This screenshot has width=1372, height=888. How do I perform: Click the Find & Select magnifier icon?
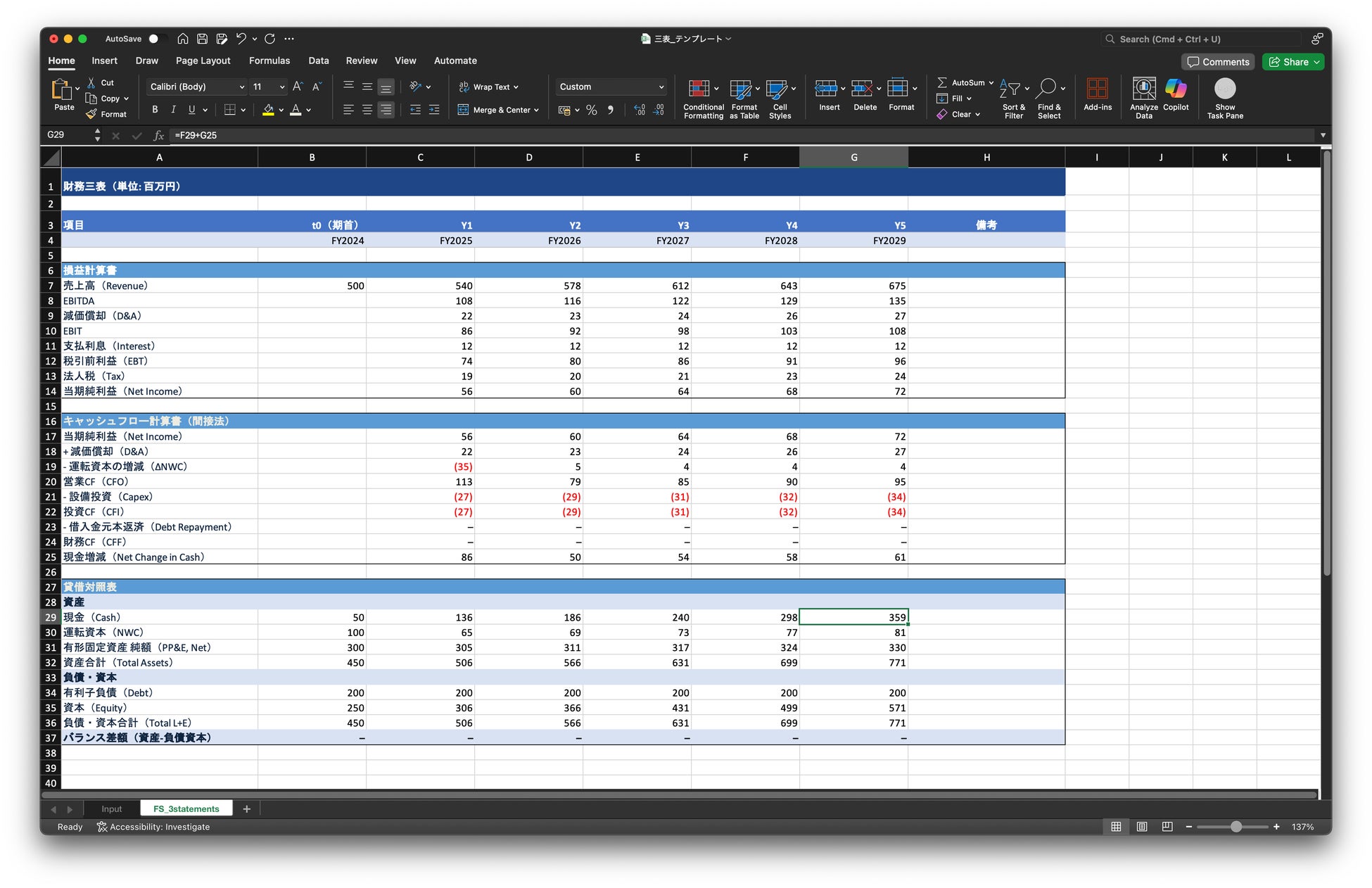(1047, 88)
